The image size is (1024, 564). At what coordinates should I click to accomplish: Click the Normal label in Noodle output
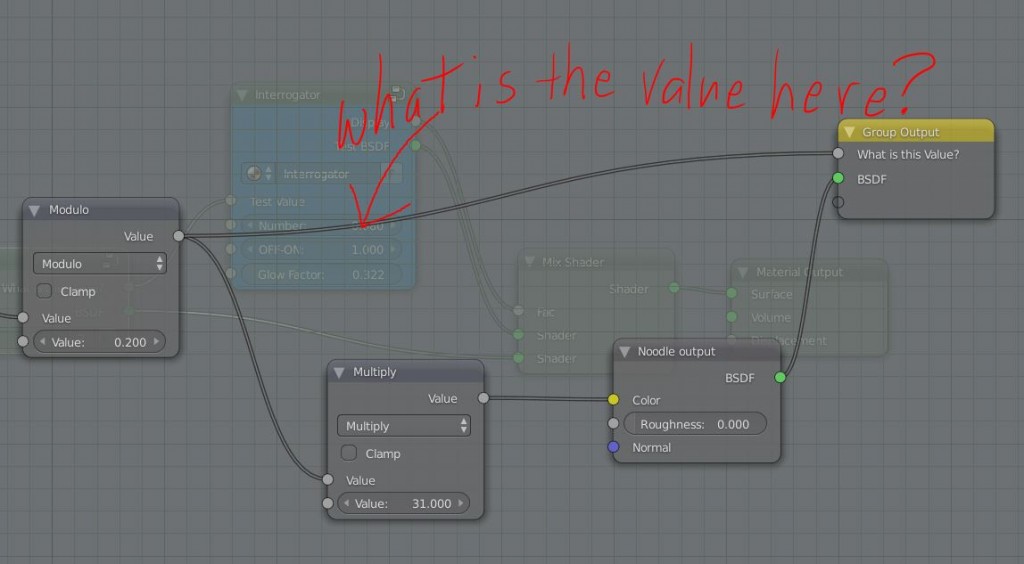[x=651, y=448]
